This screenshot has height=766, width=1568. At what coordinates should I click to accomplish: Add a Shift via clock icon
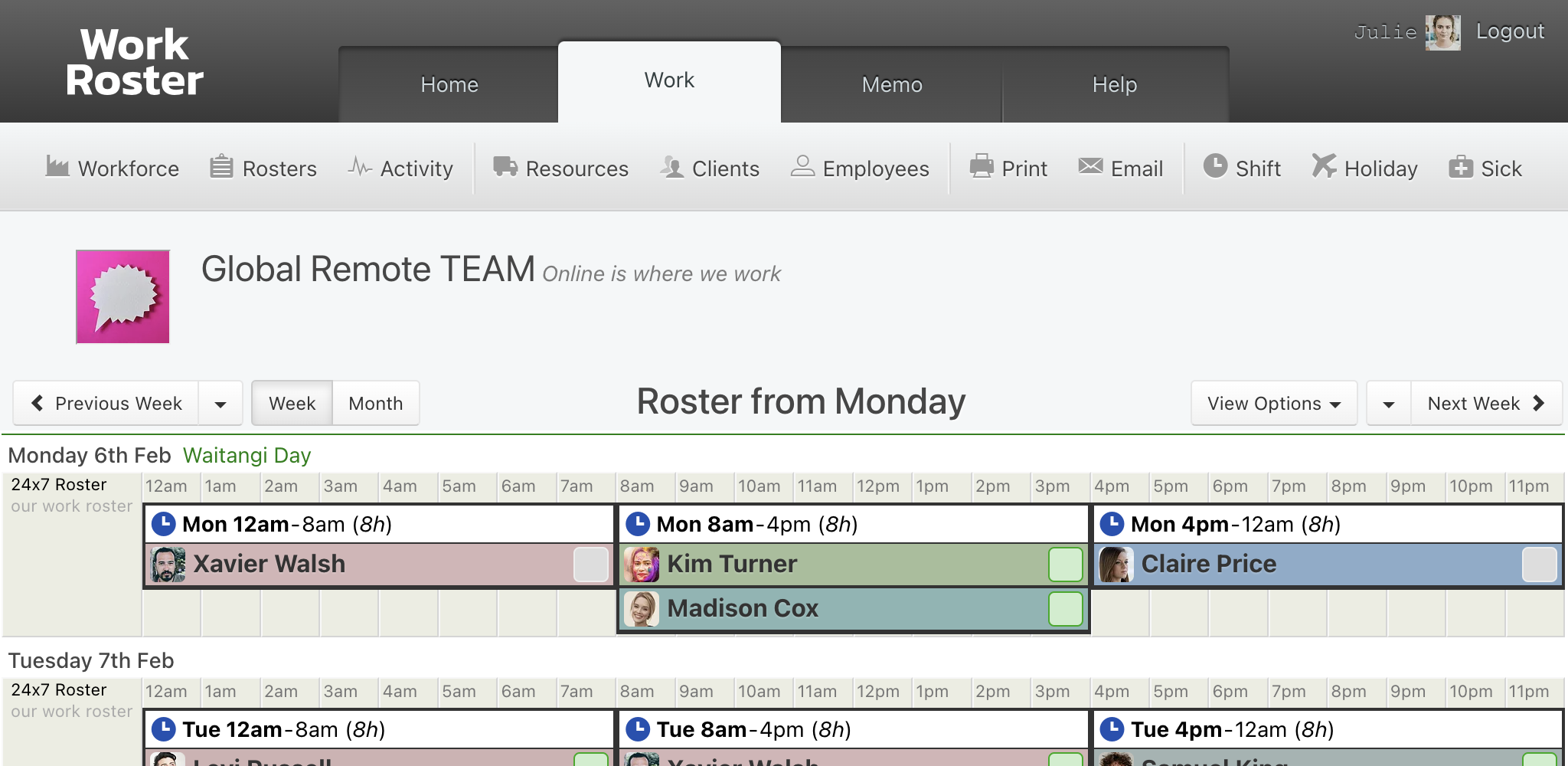(1215, 166)
